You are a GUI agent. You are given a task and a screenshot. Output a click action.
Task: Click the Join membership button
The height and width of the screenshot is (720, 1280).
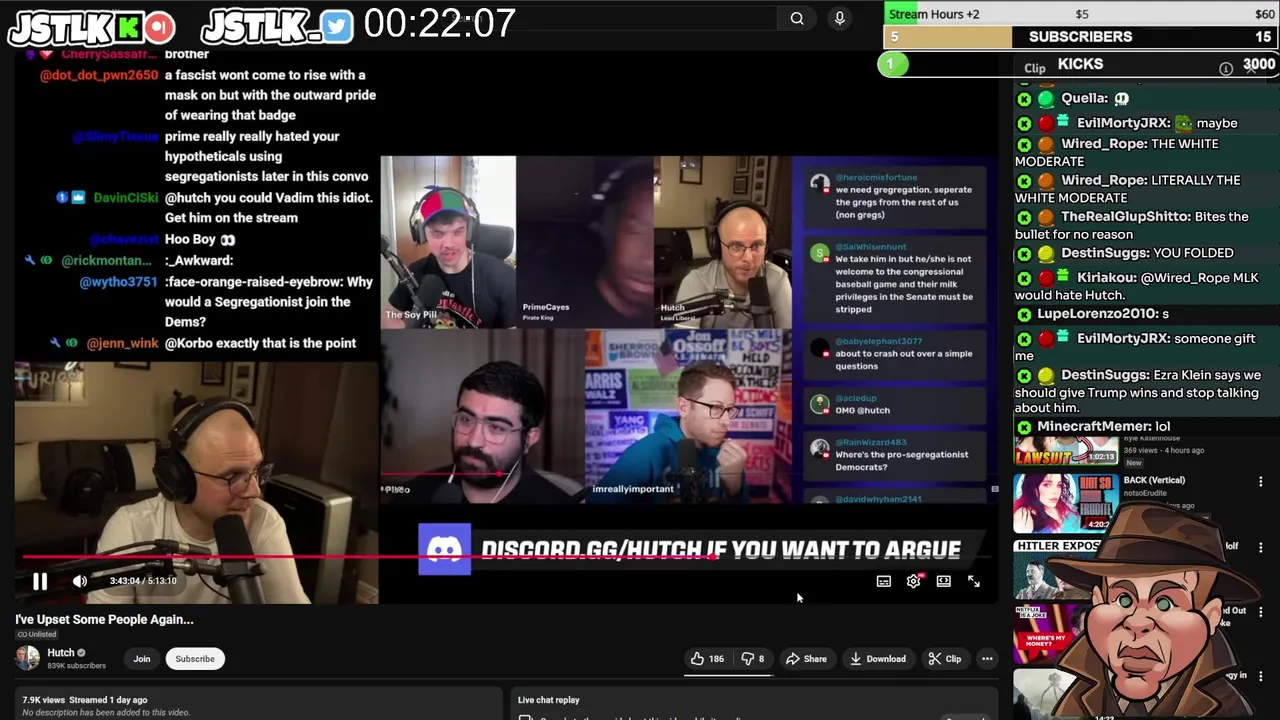(x=142, y=659)
